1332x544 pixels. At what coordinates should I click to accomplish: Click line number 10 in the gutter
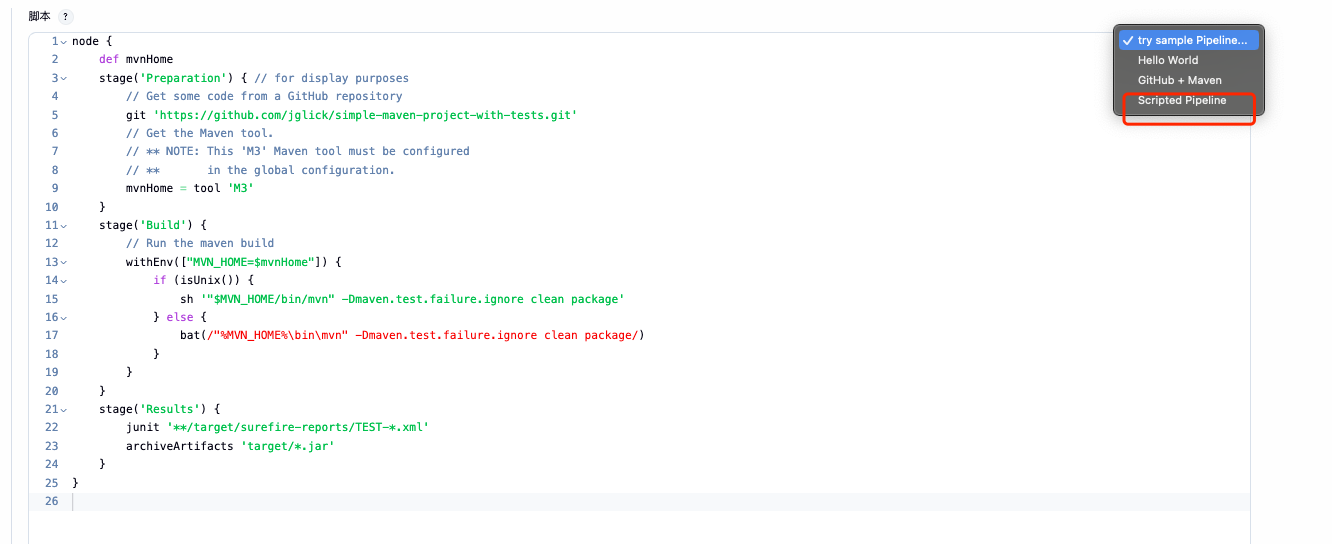click(52, 207)
